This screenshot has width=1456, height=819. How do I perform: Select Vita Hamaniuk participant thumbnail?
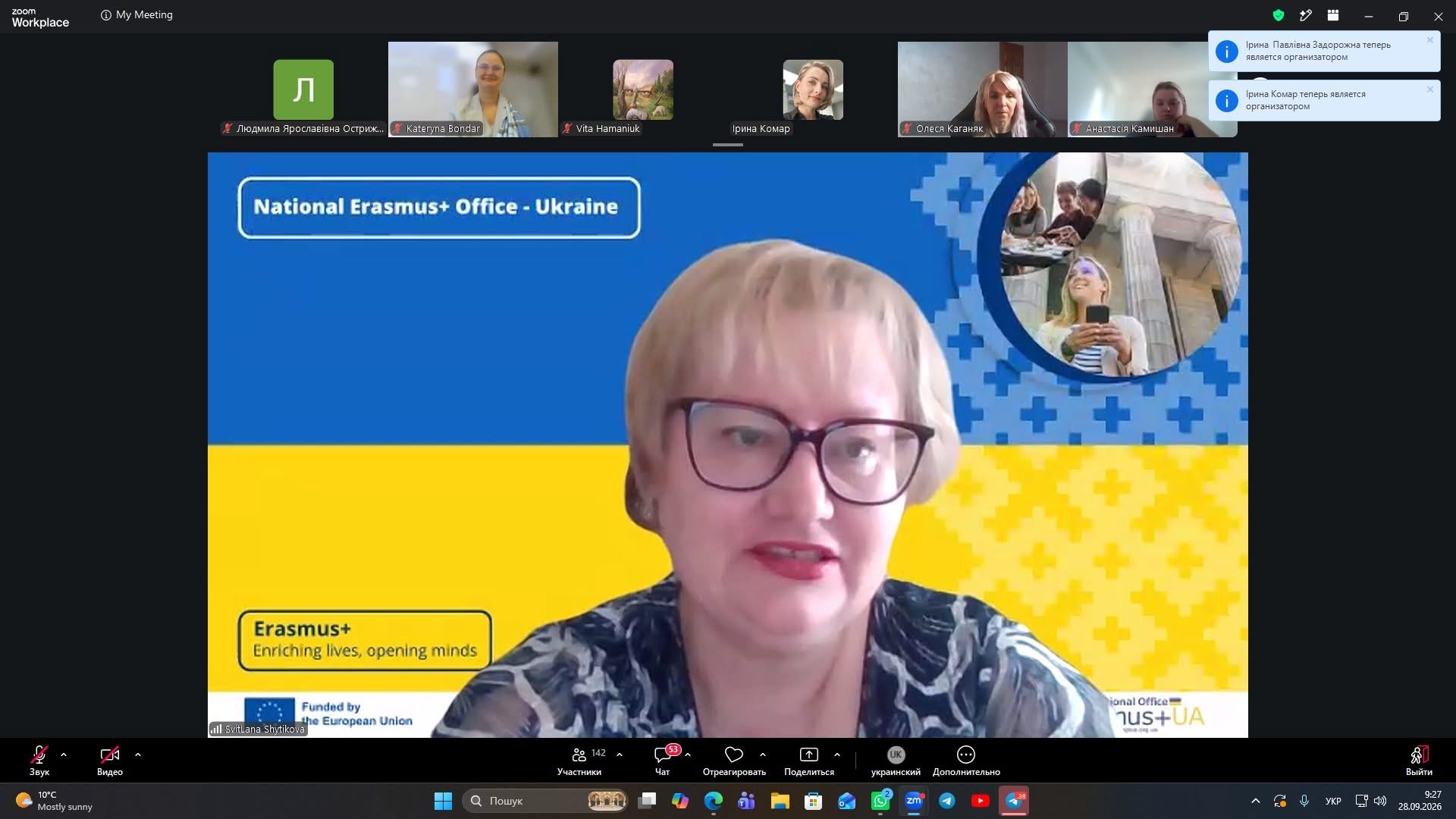pyautogui.click(x=643, y=89)
